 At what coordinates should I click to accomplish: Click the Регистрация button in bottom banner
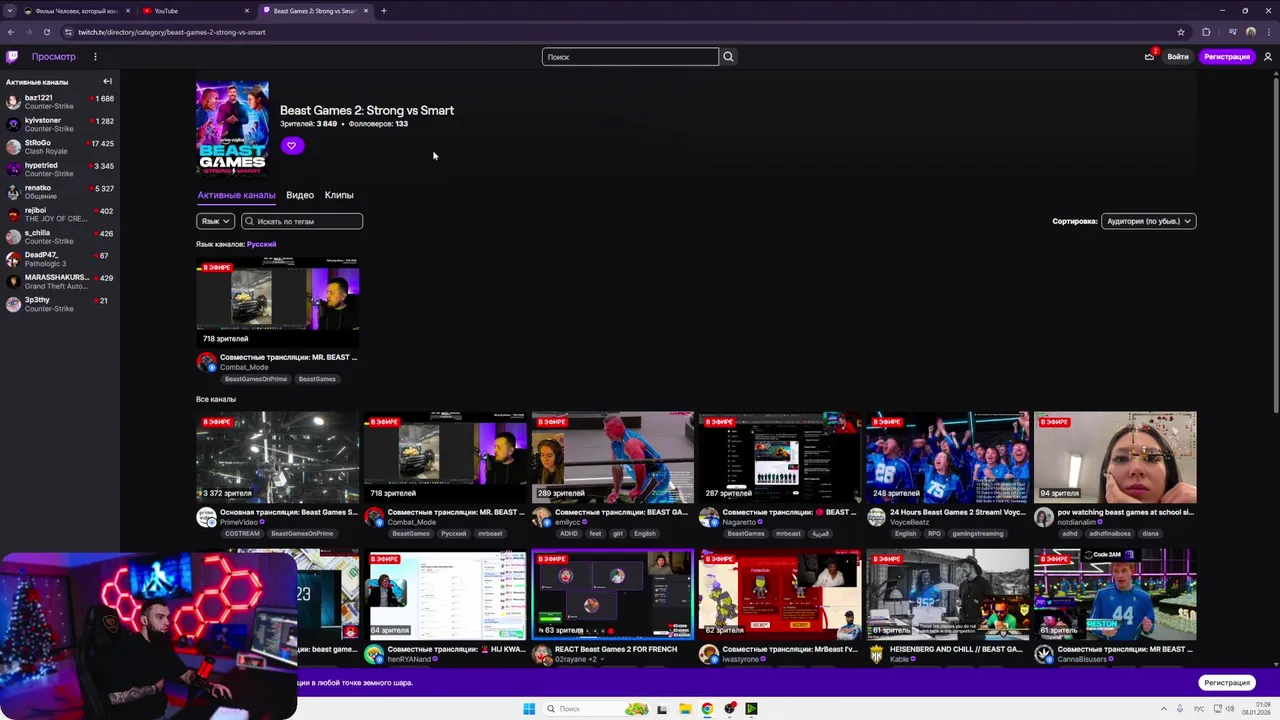coord(1227,683)
